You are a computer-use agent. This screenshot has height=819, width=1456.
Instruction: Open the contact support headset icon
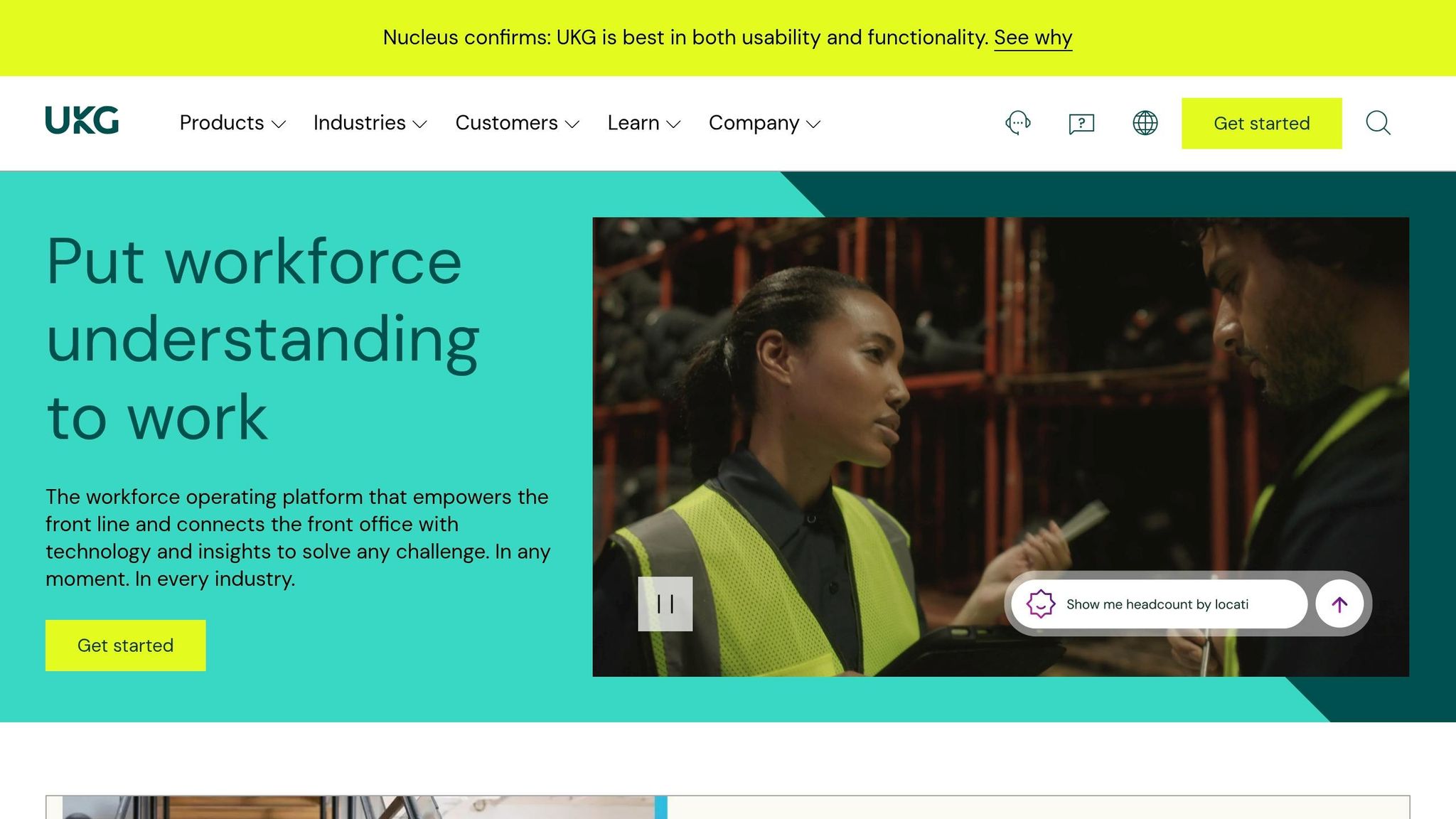click(1018, 123)
